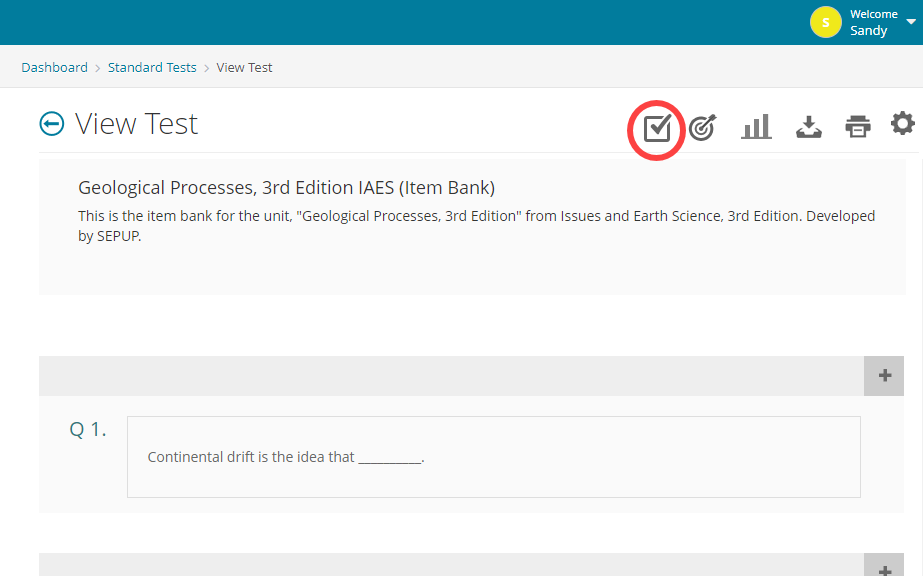
Task: Click the Geological Processes item bank title
Action: [x=286, y=188]
